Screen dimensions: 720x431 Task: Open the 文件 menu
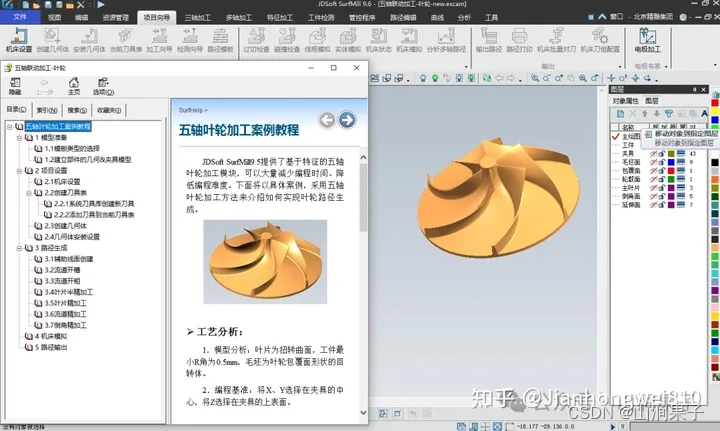[x=20, y=17]
